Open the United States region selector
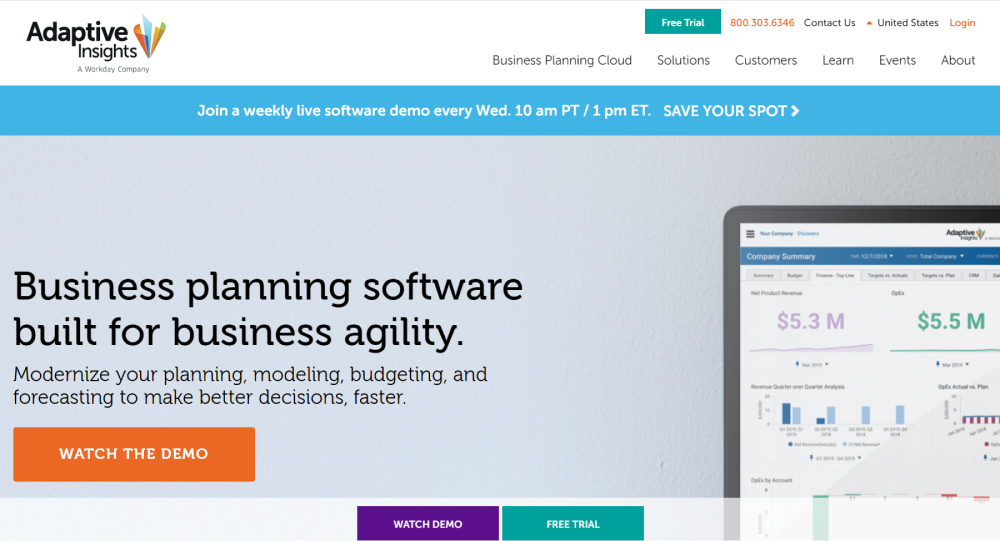 pyautogui.click(x=902, y=23)
